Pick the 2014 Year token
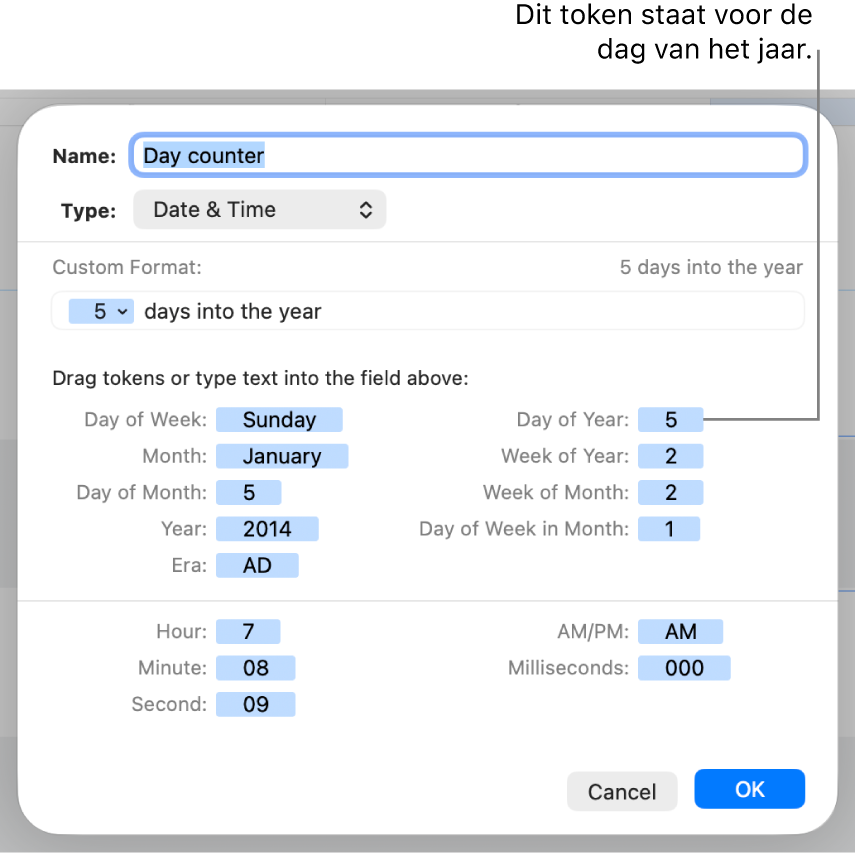The height and width of the screenshot is (854, 857). [x=266, y=528]
